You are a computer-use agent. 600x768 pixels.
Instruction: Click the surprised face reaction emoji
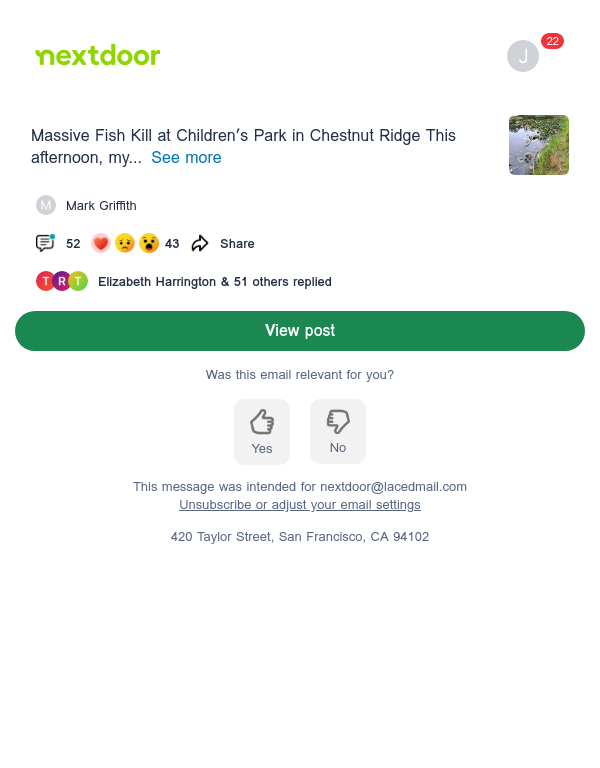pos(149,243)
